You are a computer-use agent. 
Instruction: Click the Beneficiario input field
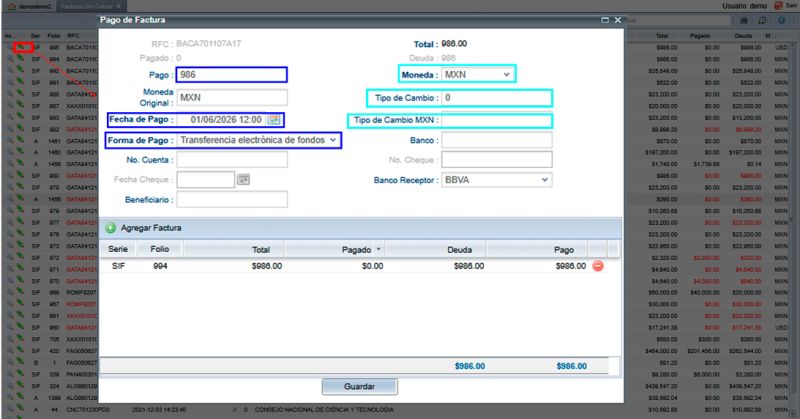(232, 200)
